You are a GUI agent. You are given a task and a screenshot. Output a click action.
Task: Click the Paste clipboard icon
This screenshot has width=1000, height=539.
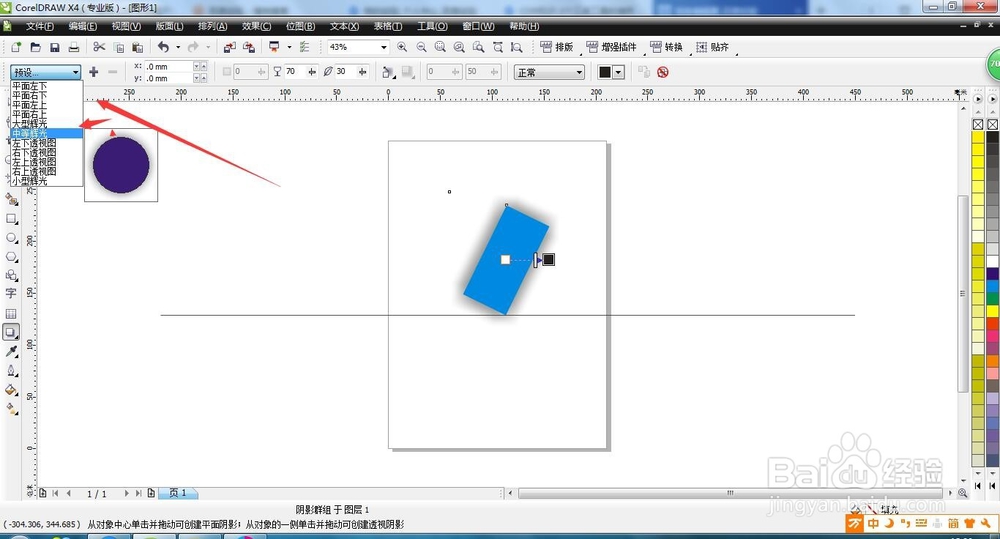(137, 47)
